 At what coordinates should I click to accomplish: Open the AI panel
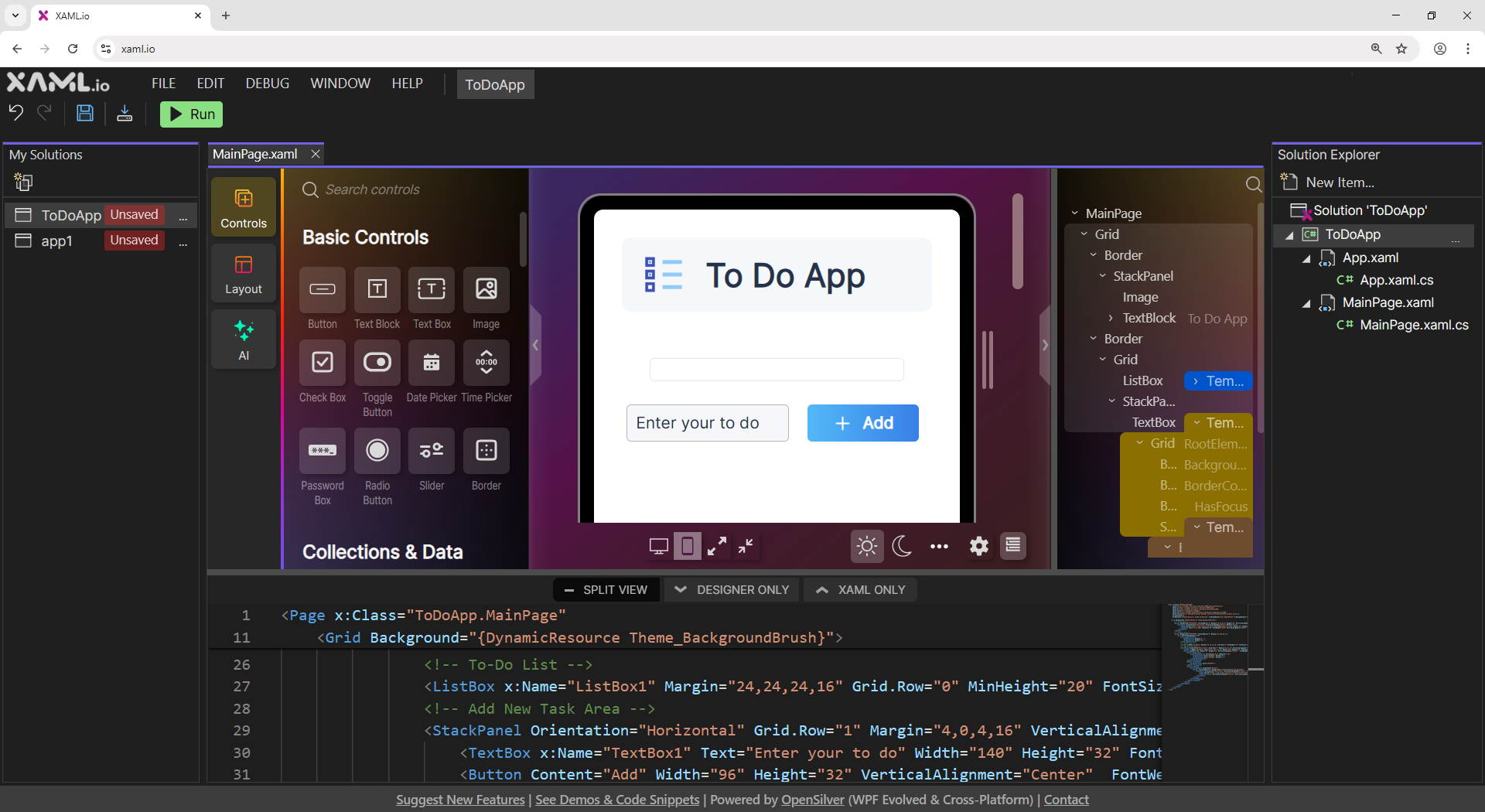[x=243, y=339]
